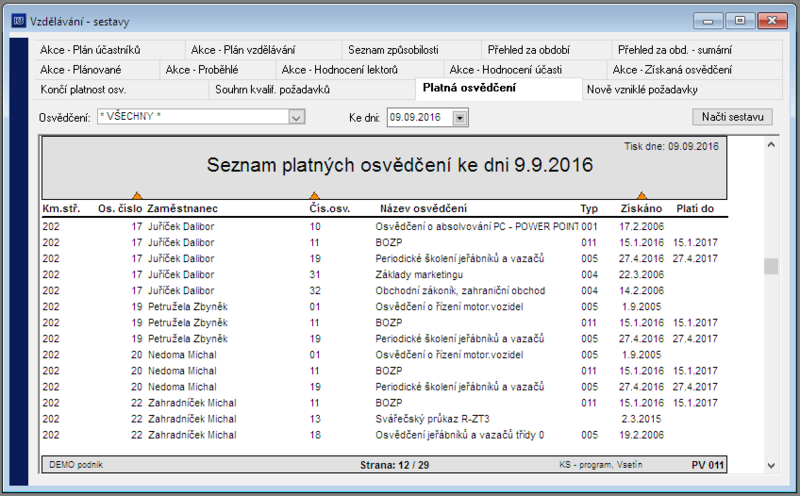The image size is (800, 496).
Task: Click the Název osvědčení column header
Action: pyautogui.click(x=423, y=209)
